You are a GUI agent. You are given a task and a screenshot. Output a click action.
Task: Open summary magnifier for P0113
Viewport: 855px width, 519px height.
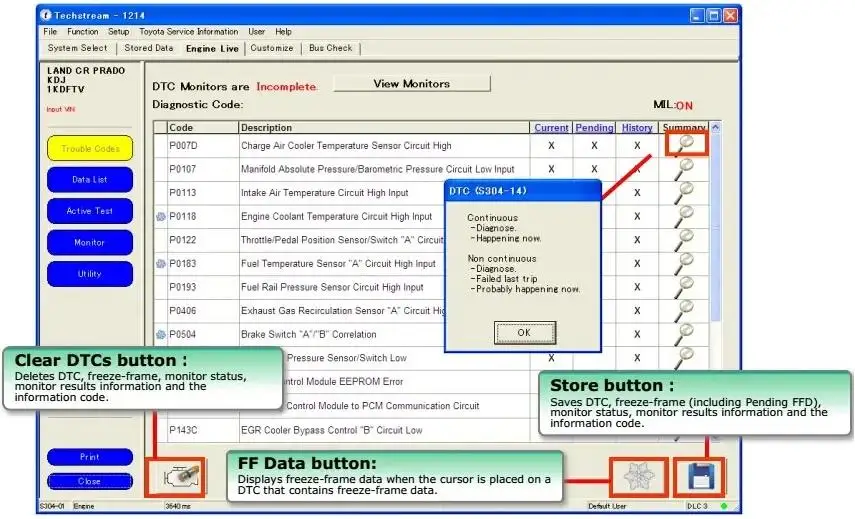[684, 192]
